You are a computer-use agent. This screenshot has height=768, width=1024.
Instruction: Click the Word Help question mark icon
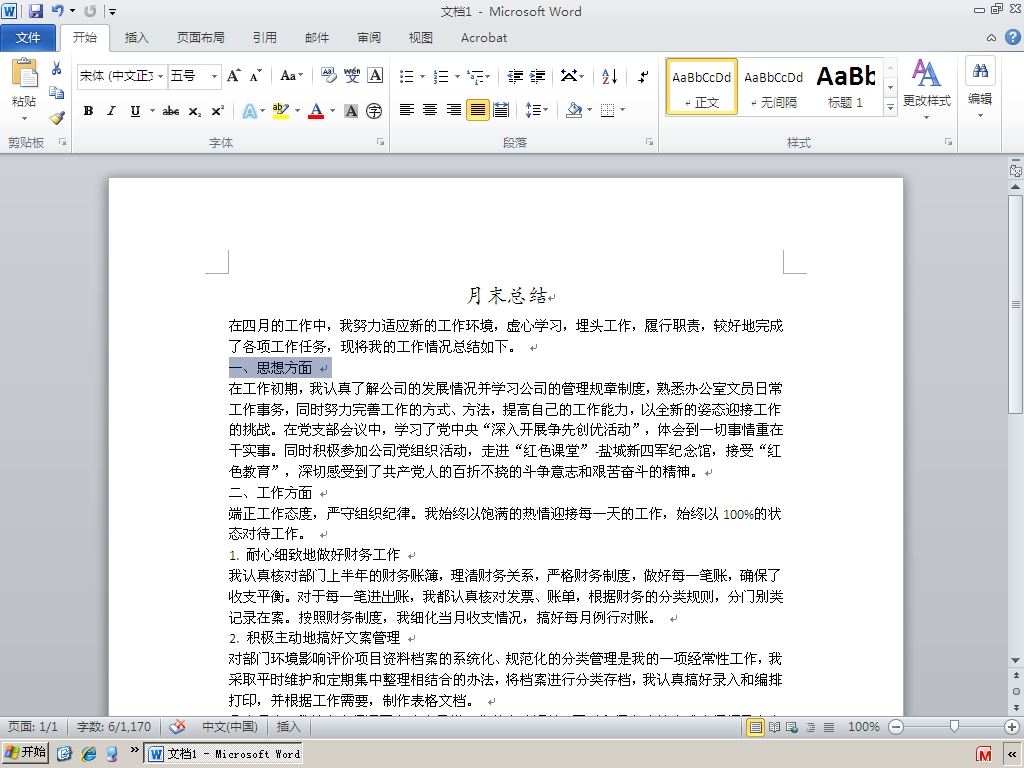tap(1012, 37)
